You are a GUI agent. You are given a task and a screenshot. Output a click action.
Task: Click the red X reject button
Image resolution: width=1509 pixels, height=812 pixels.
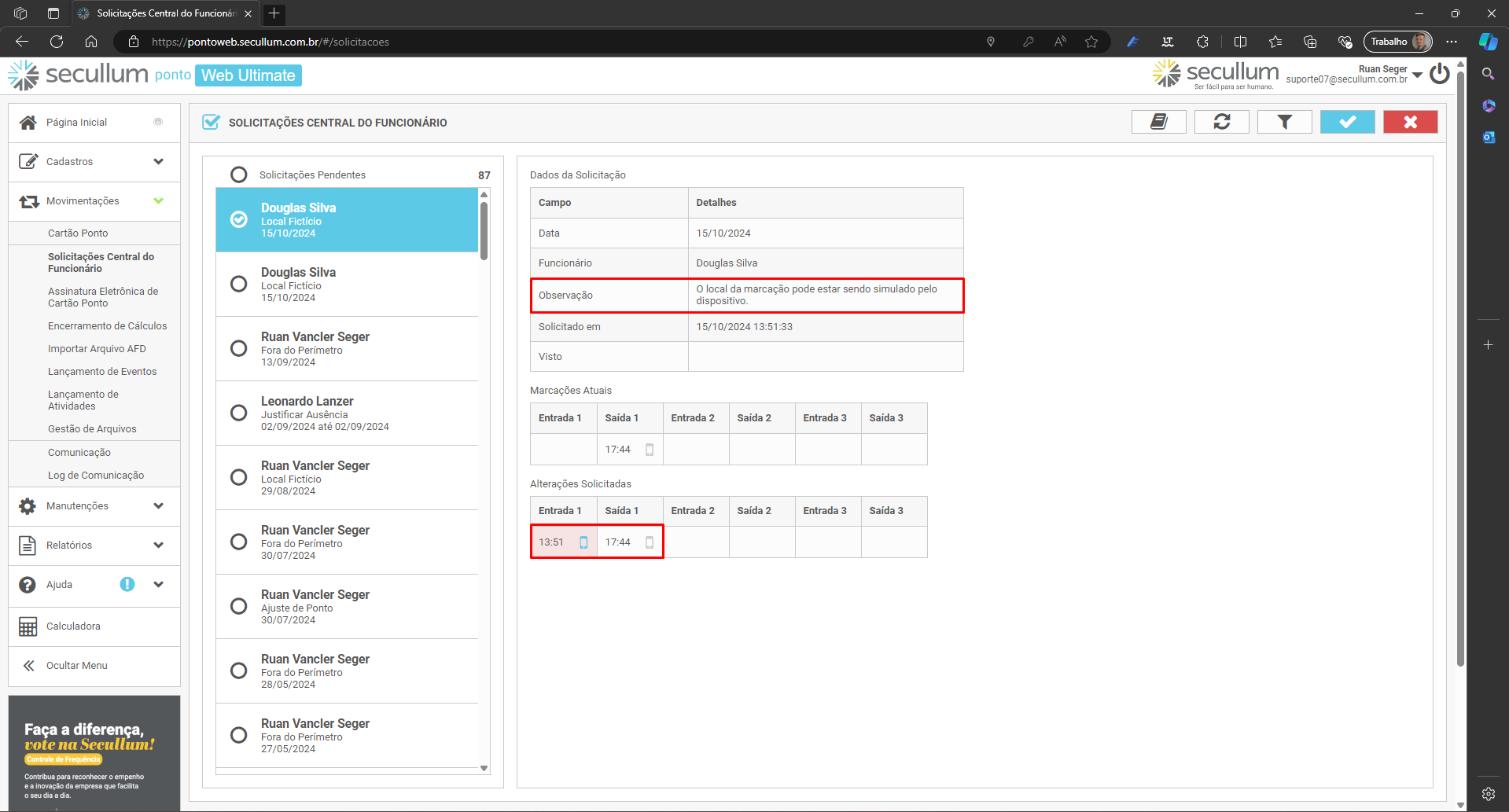click(x=1410, y=122)
